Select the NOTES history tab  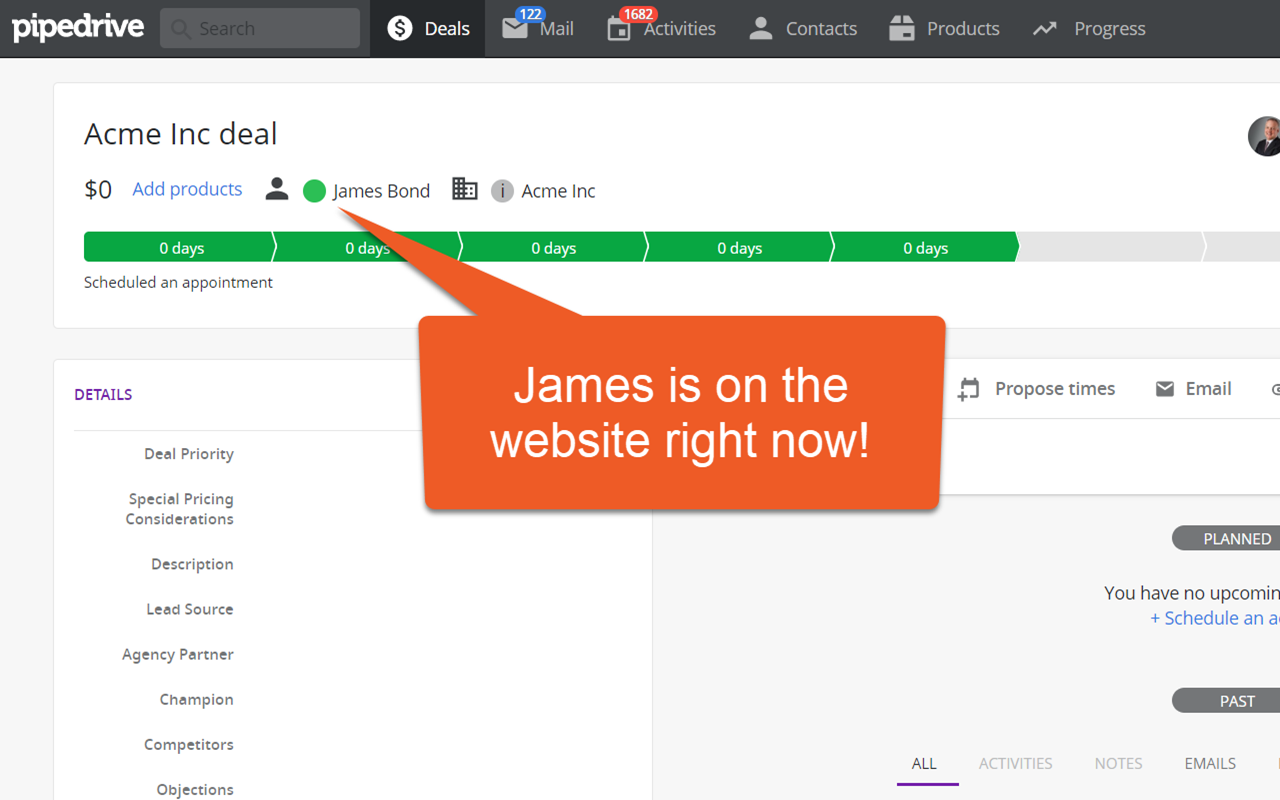1118,763
